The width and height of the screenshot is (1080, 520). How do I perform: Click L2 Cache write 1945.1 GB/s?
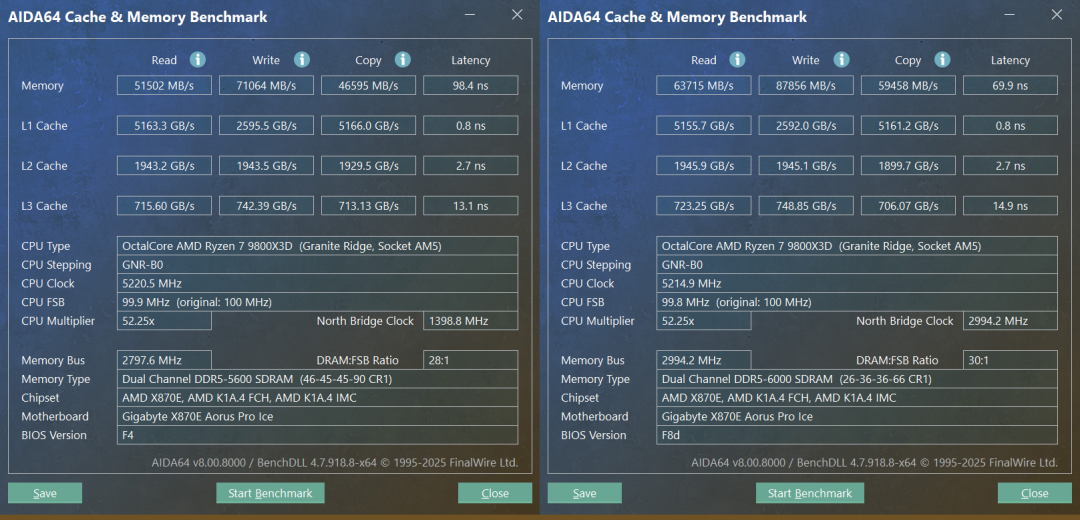click(806, 165)
